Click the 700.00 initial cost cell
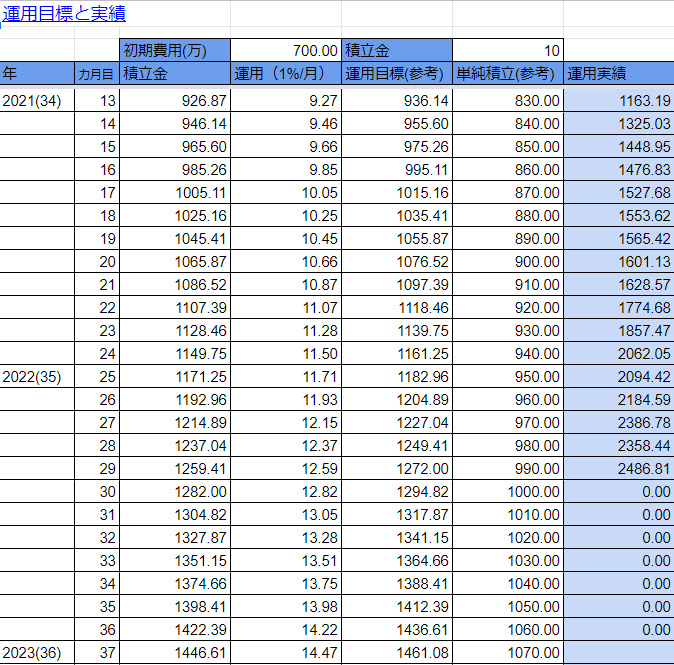 click(286, 50)
